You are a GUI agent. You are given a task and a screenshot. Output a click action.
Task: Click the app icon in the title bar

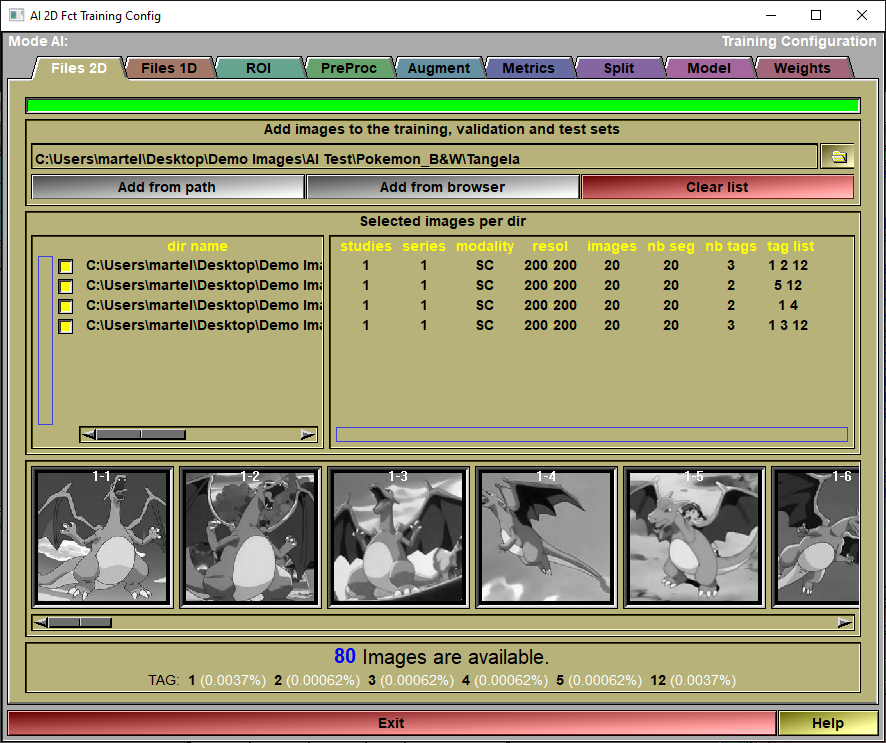click(16, 15)
